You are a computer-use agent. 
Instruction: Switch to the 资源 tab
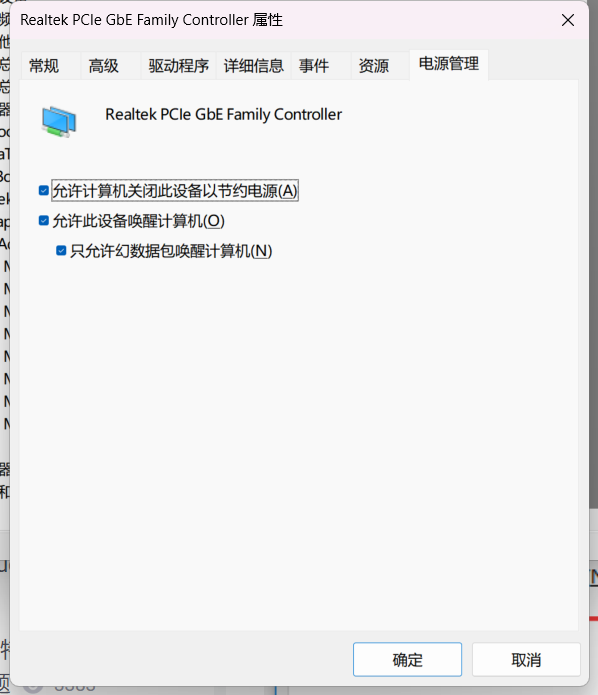[x=374, y=66]
